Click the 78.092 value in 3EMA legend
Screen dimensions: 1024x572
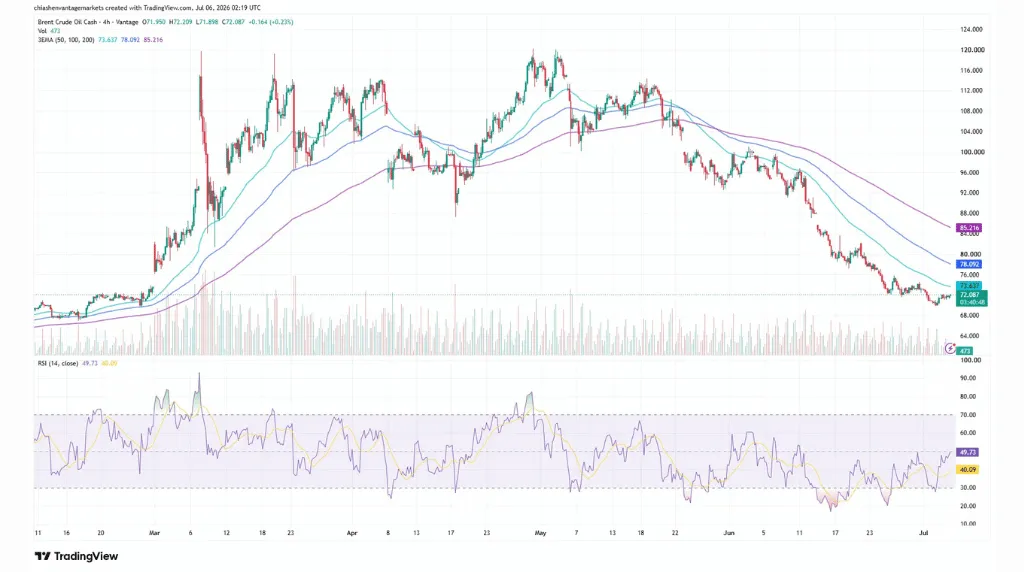pos(131,40)
